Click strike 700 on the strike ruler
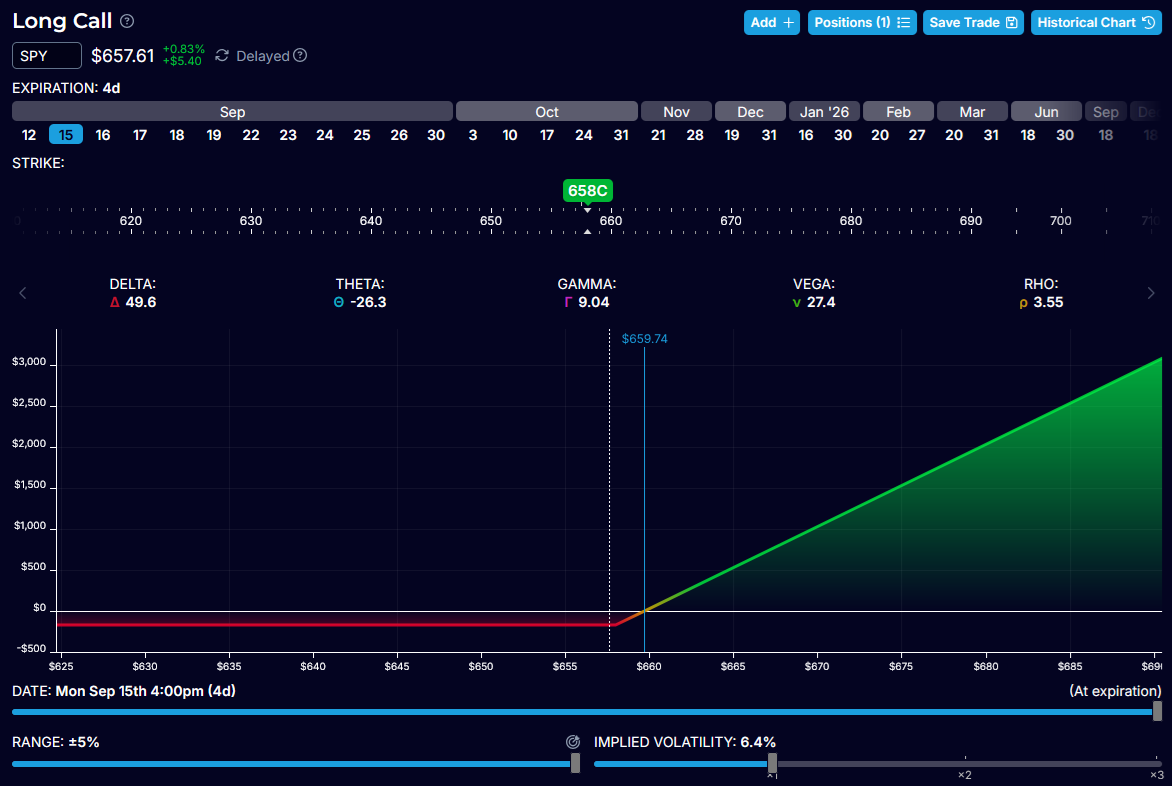 (1061, 221)
